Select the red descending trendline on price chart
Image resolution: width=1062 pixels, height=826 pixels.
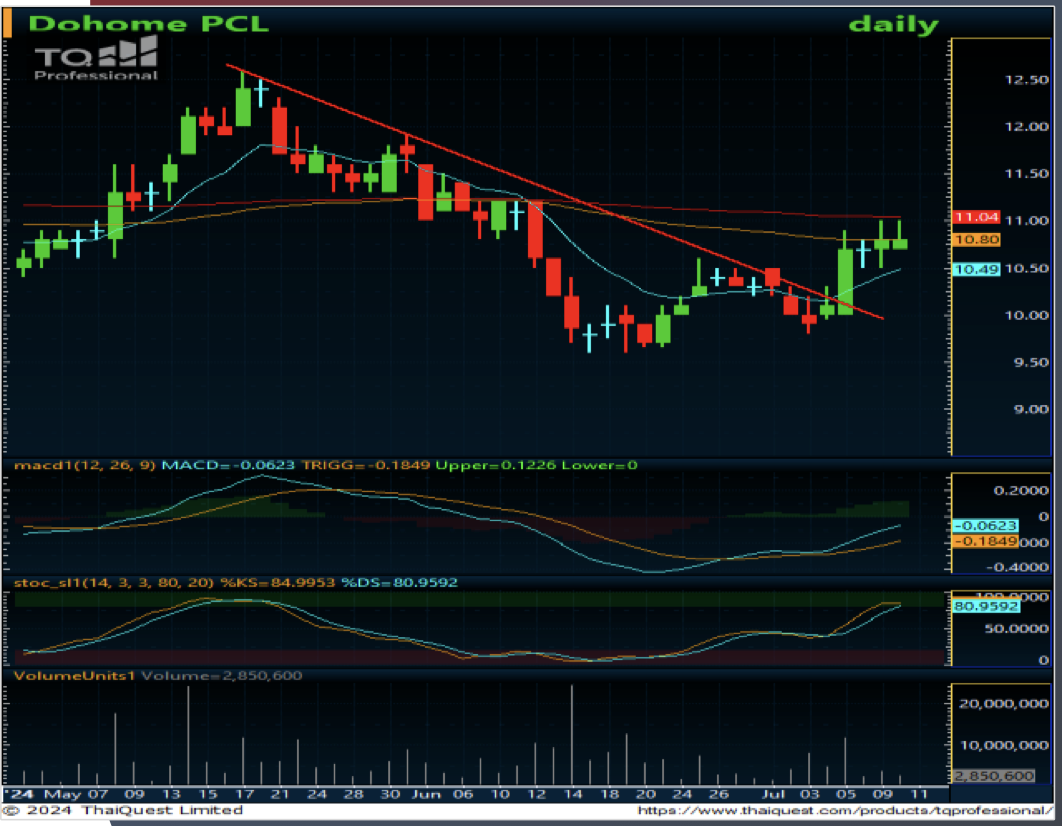coord(555,192)
